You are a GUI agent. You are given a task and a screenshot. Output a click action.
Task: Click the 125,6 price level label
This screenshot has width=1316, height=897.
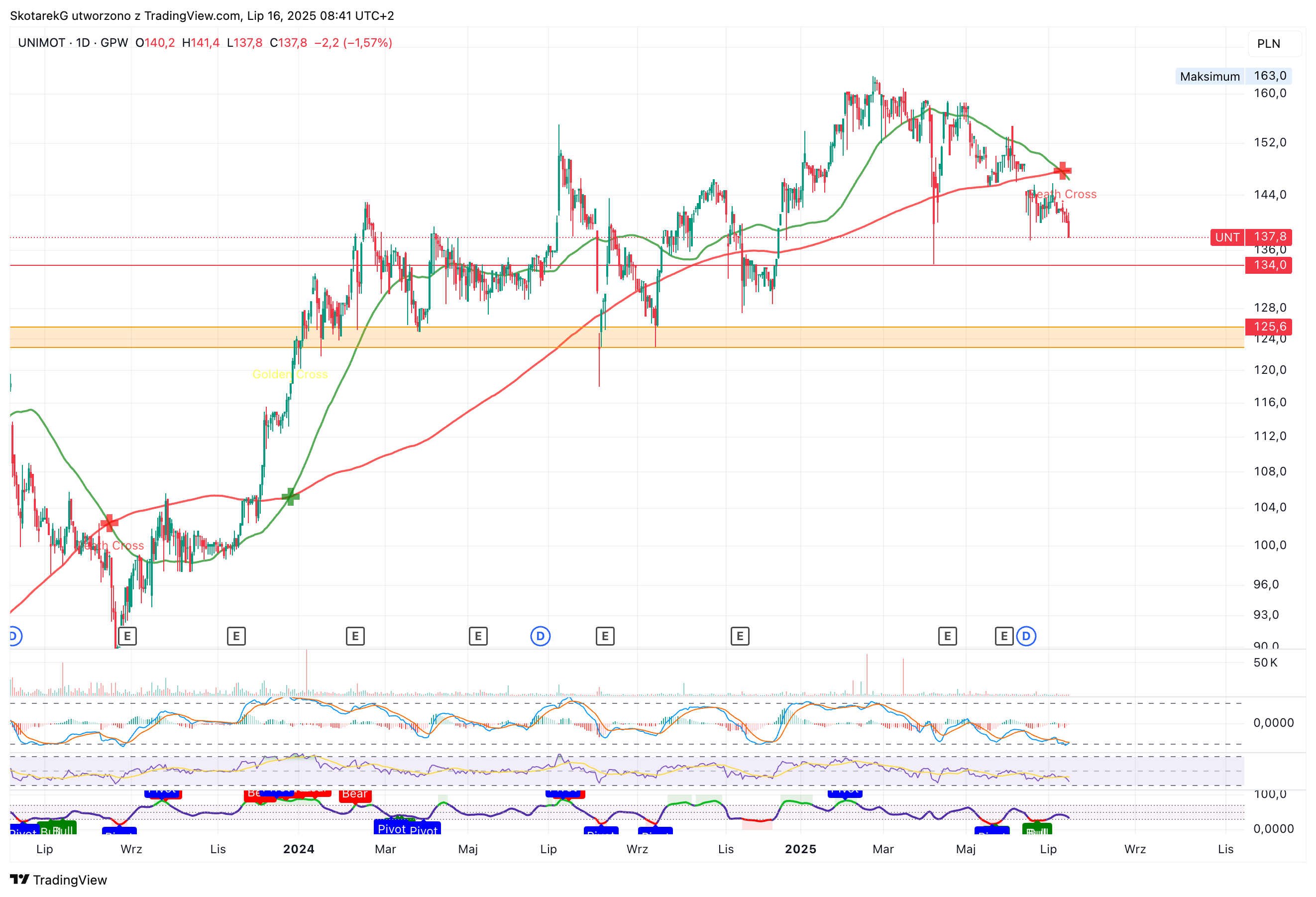tap(1268, 326)
